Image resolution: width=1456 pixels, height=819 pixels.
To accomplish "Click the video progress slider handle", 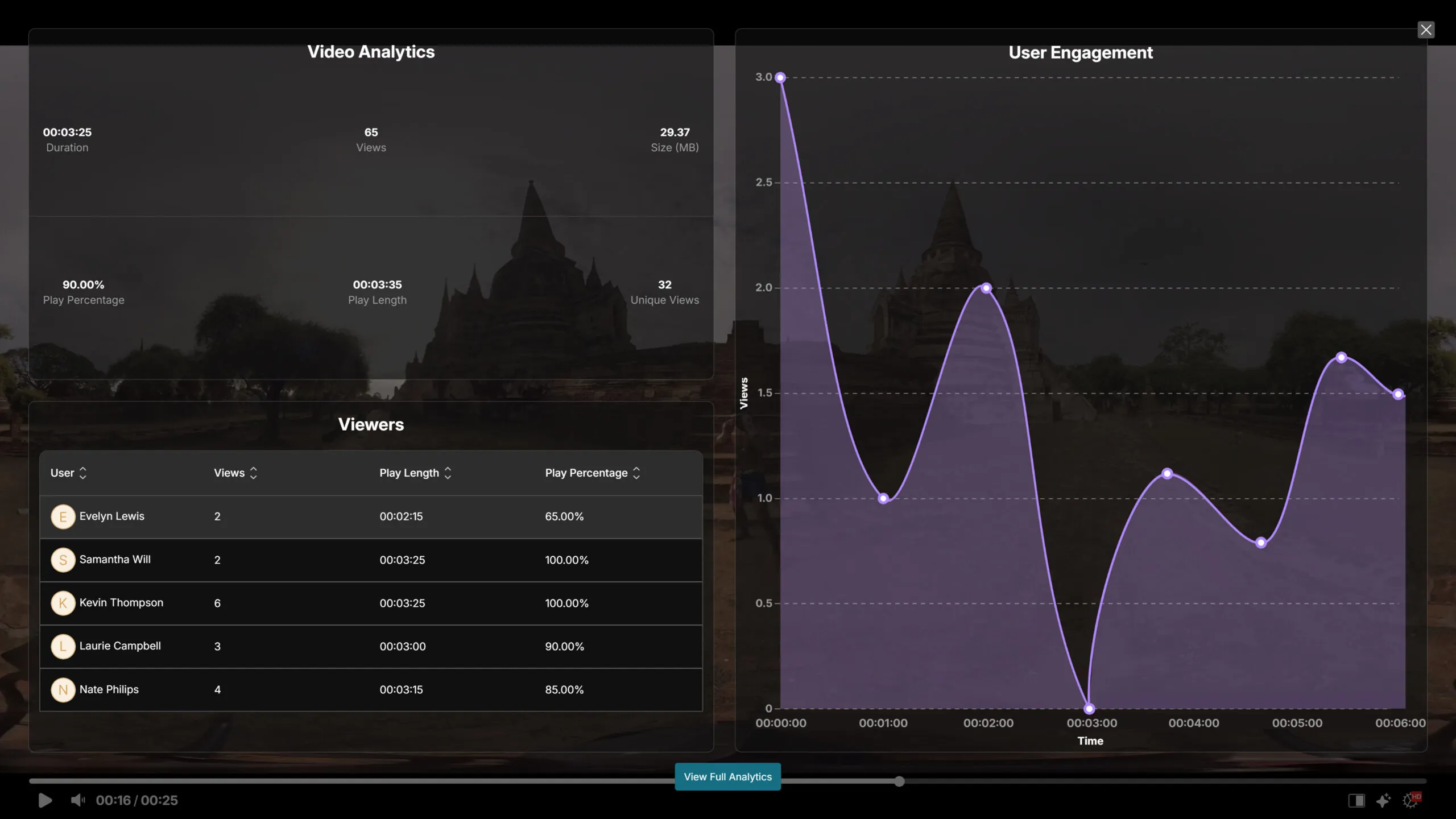I will tap(899, 781).
